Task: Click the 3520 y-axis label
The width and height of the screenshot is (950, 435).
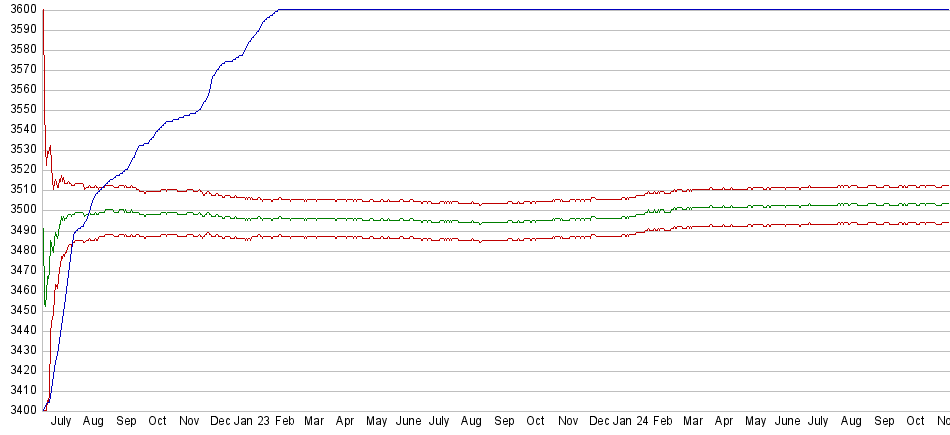Action: click(x=19, y=169)
